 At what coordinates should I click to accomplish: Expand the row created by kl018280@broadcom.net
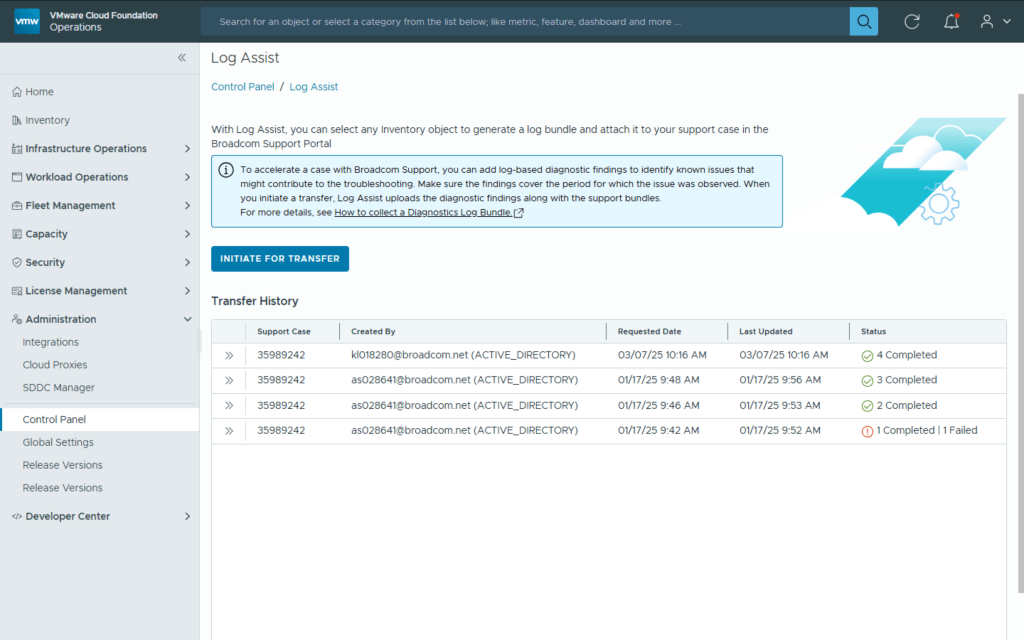click(x=229, y=355)
